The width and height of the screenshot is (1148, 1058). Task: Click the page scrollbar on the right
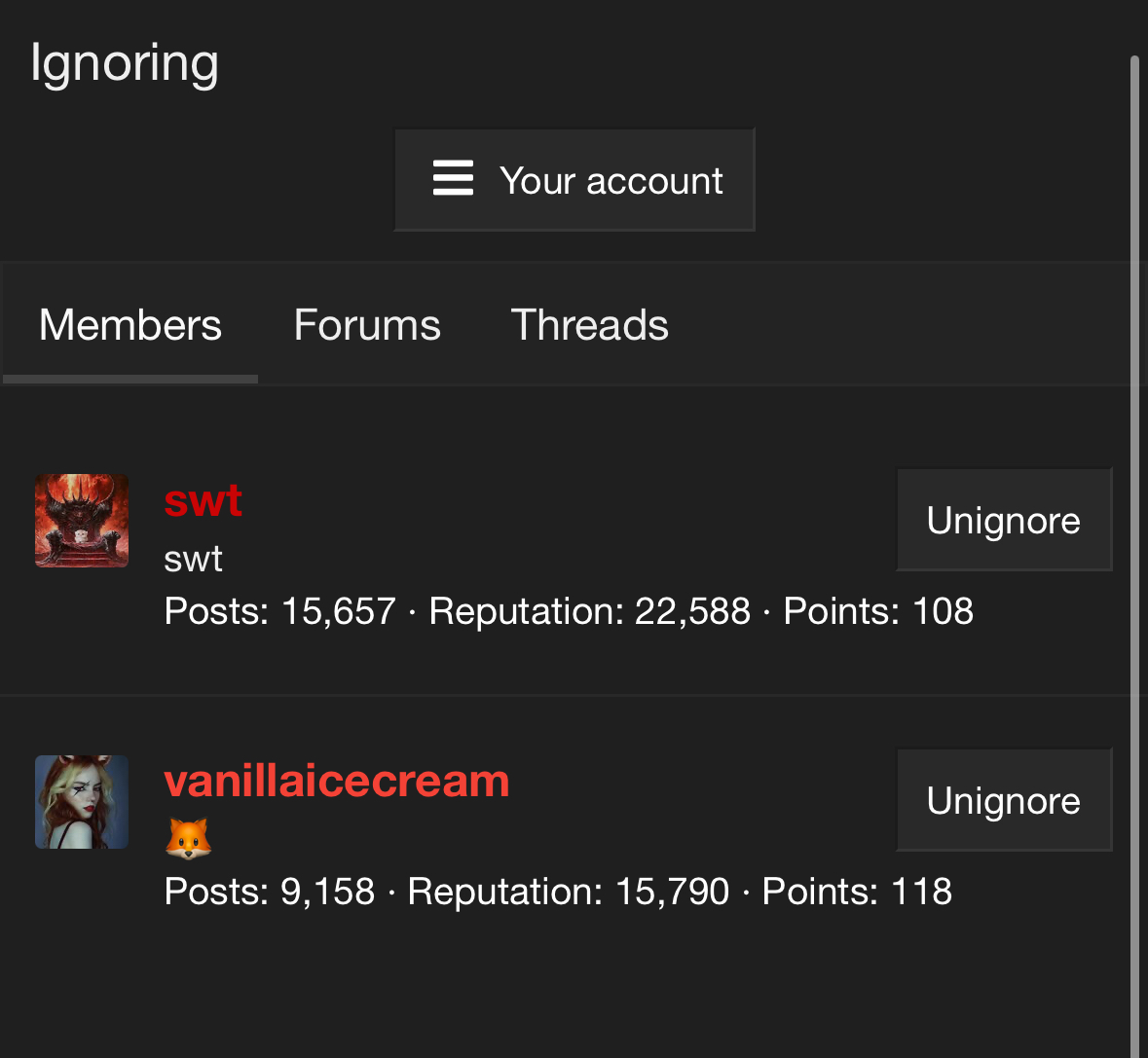1134,556
